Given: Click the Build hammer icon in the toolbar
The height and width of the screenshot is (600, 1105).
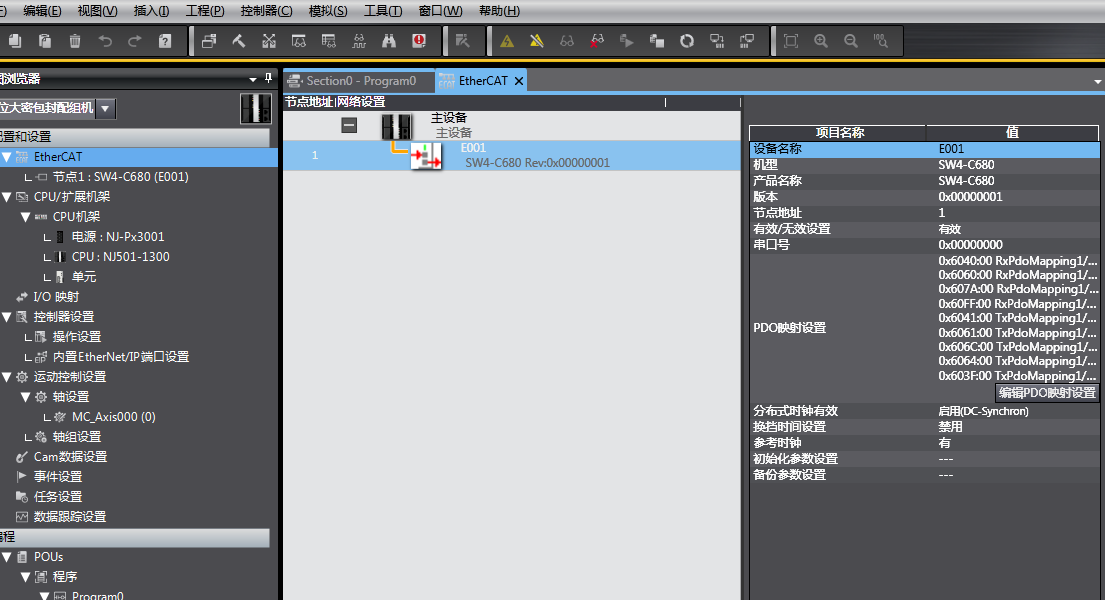Looking at the screenshot, I should 239,41.
